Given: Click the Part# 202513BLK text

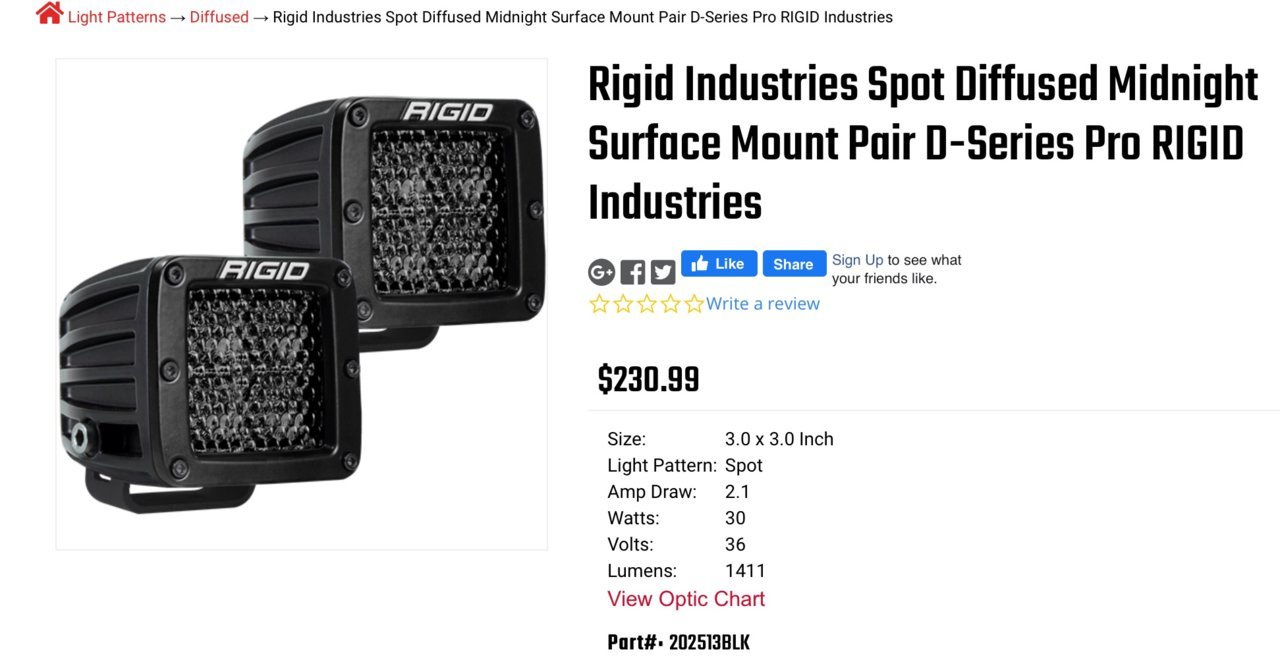Looking at the screenshot, I should 678,643.
